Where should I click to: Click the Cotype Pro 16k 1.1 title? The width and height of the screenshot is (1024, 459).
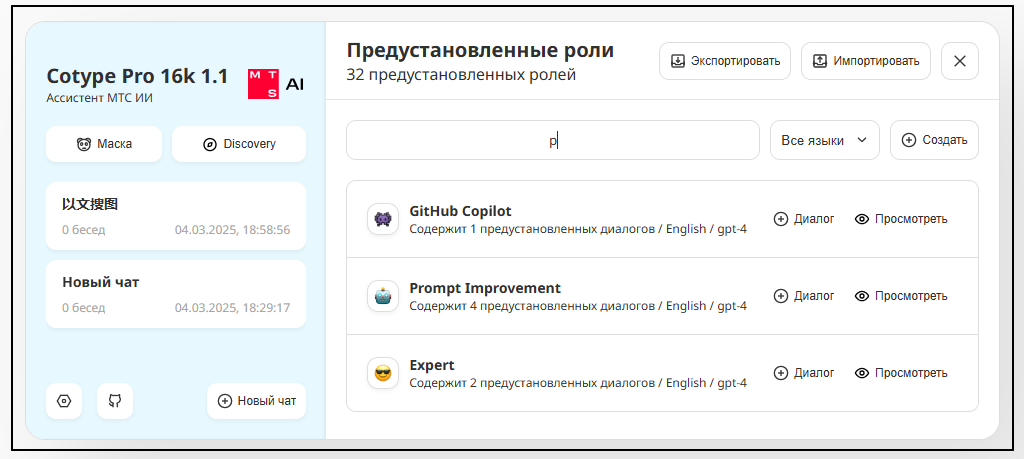pyautogui.click(x=137, y=76)
